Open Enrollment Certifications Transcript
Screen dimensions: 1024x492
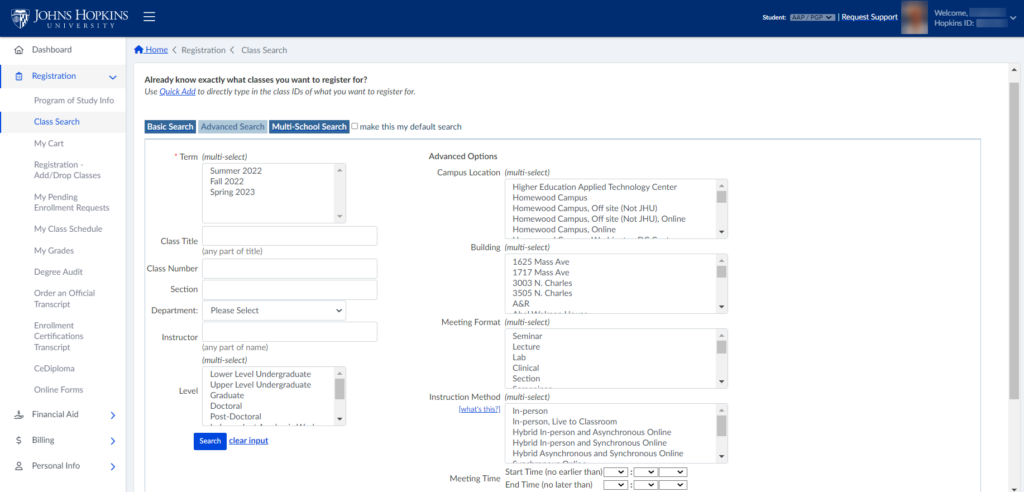(x=59, y=336)
